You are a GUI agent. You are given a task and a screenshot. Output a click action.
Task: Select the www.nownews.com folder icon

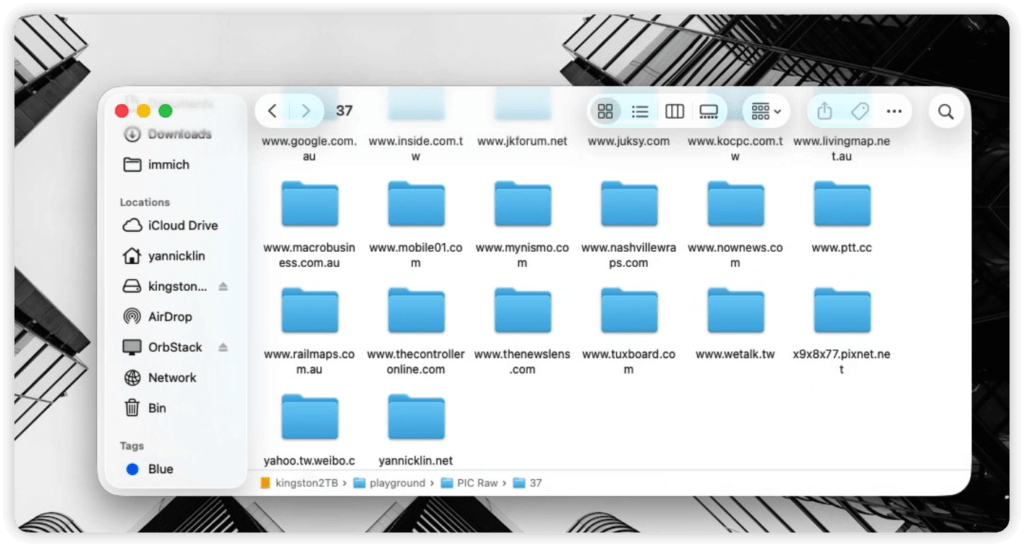pyautogui.click(x=735, y=204)
